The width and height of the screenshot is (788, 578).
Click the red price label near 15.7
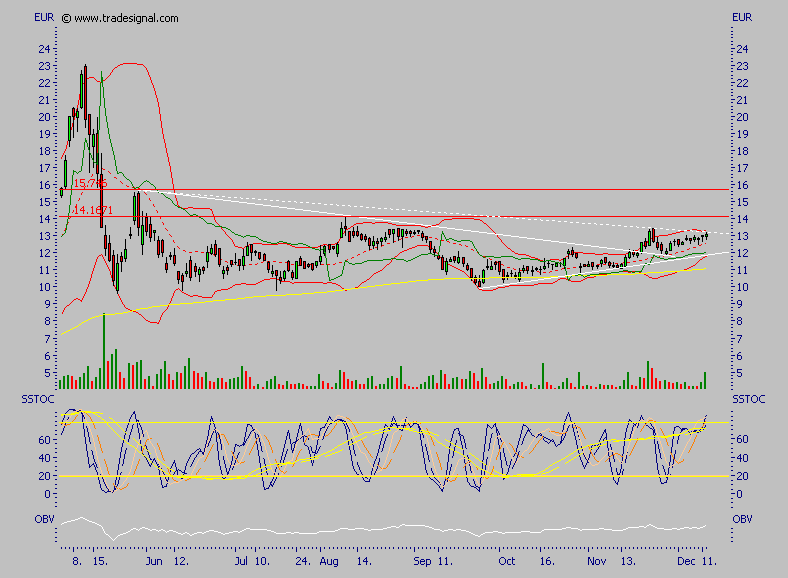[x=90, y=183]
